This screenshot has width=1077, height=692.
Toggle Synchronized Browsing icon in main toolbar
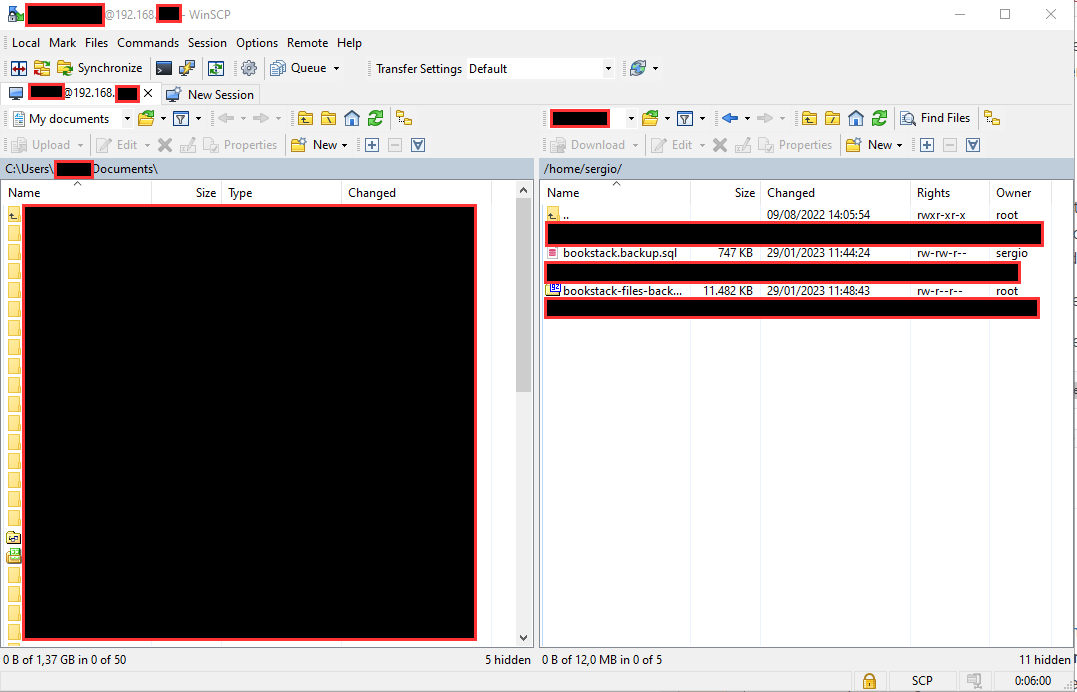click(42, 68)
